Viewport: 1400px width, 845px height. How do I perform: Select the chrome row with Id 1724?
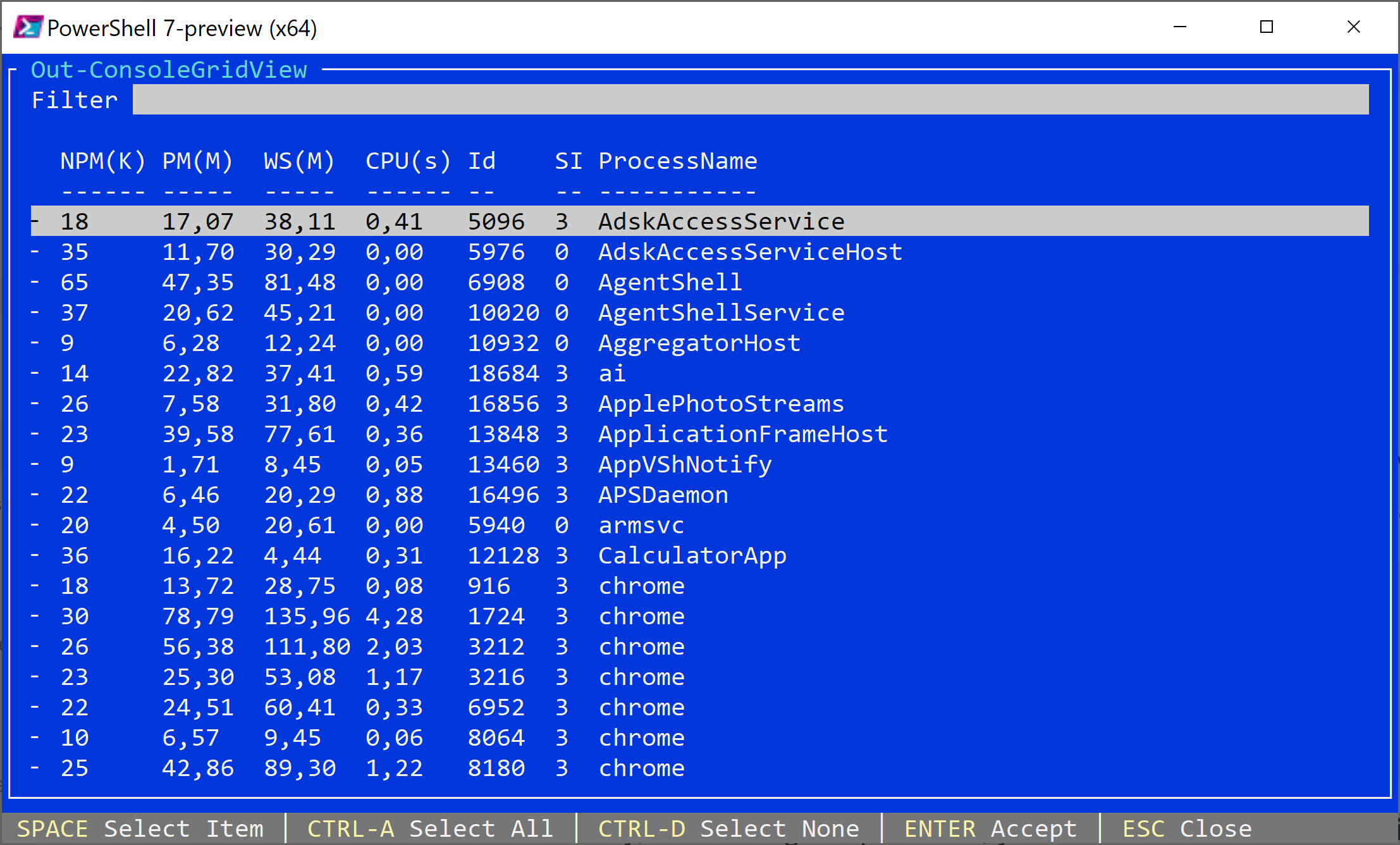click(x=641, y=617)
